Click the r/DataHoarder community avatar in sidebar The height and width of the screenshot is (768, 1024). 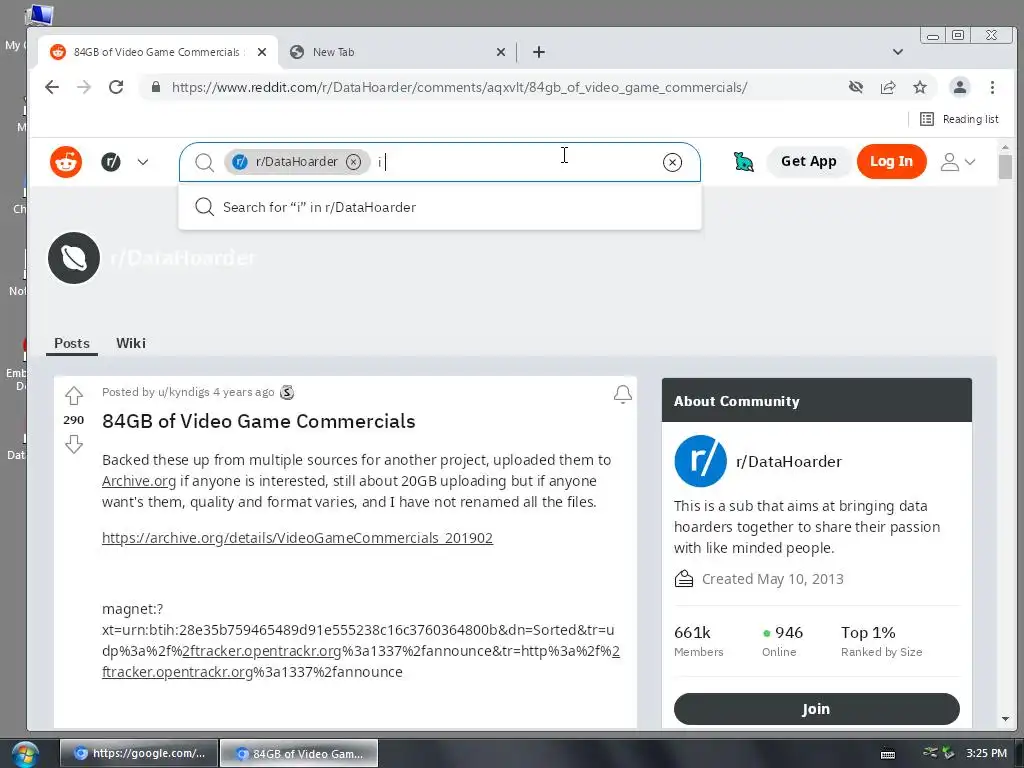click(700, 461)
